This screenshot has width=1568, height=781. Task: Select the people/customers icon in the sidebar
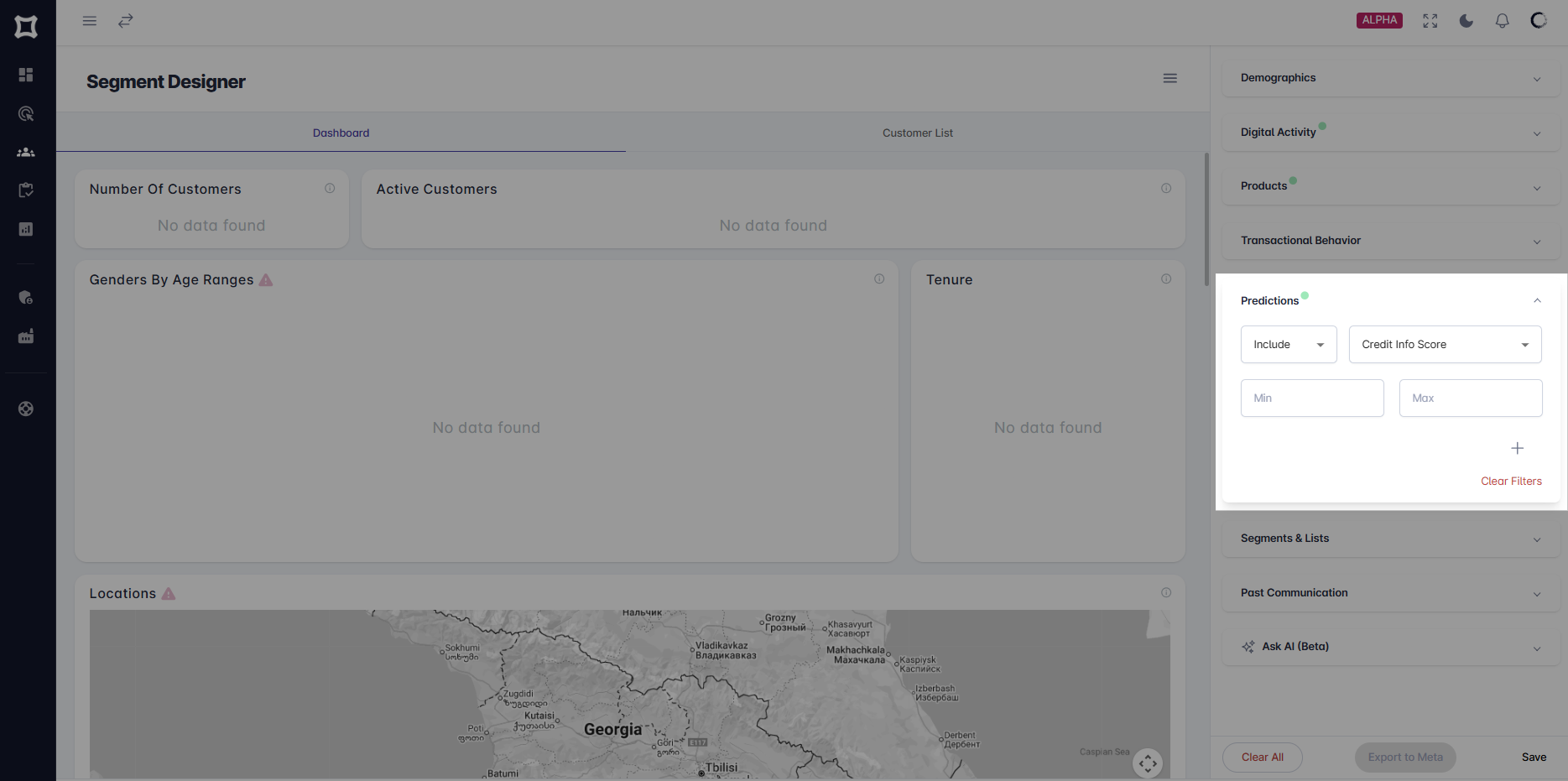click(26, 152)
